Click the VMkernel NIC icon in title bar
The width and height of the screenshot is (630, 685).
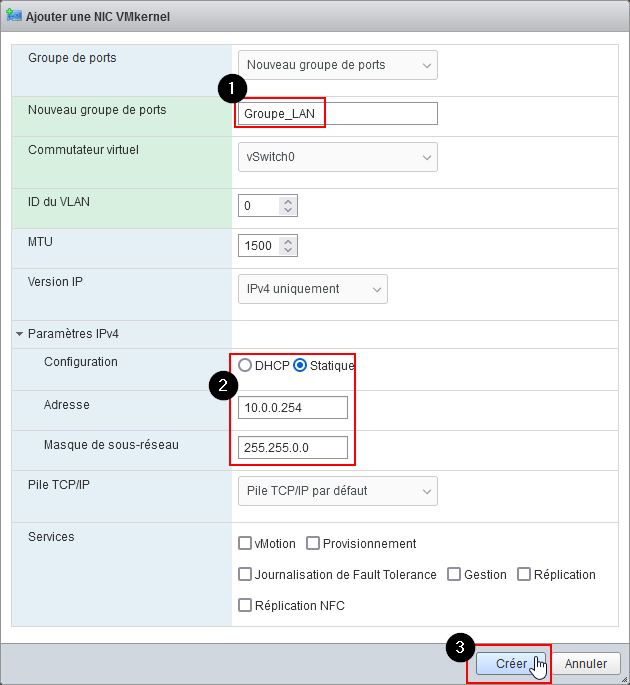click(x=14, y=15)
